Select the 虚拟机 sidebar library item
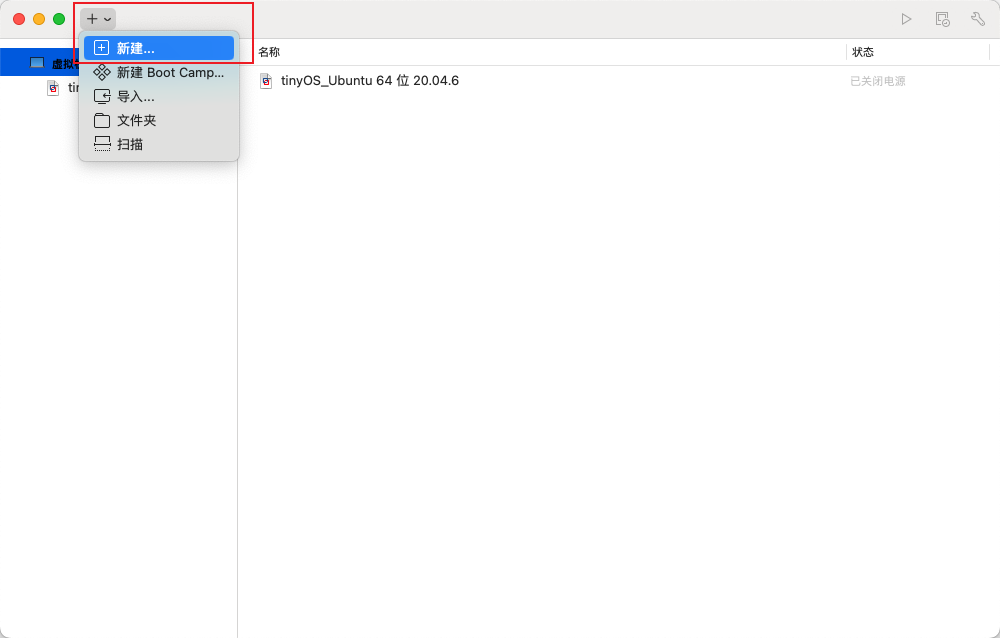Viewport: 1000px width, 638px height. pos(40,63)
